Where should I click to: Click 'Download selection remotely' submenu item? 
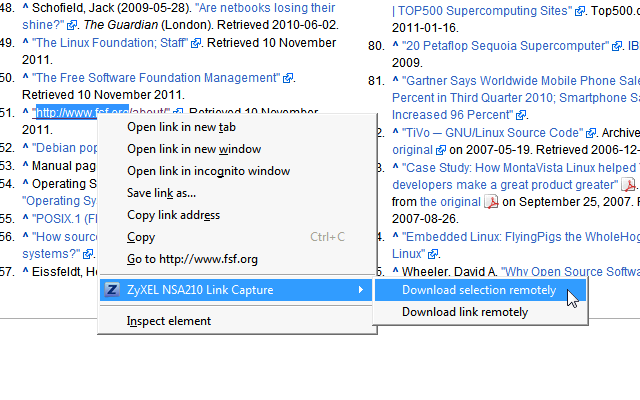(x=480, y=290)
